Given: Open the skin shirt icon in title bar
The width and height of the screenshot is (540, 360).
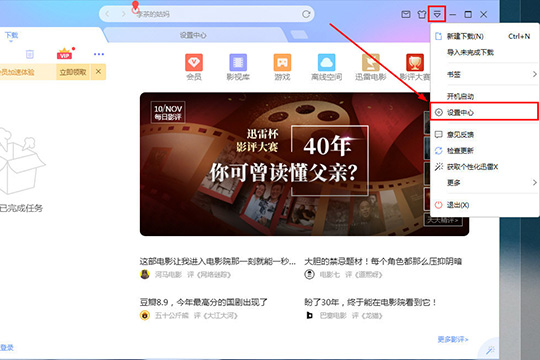Looking at the screenshot, I should tap(422, 14).
